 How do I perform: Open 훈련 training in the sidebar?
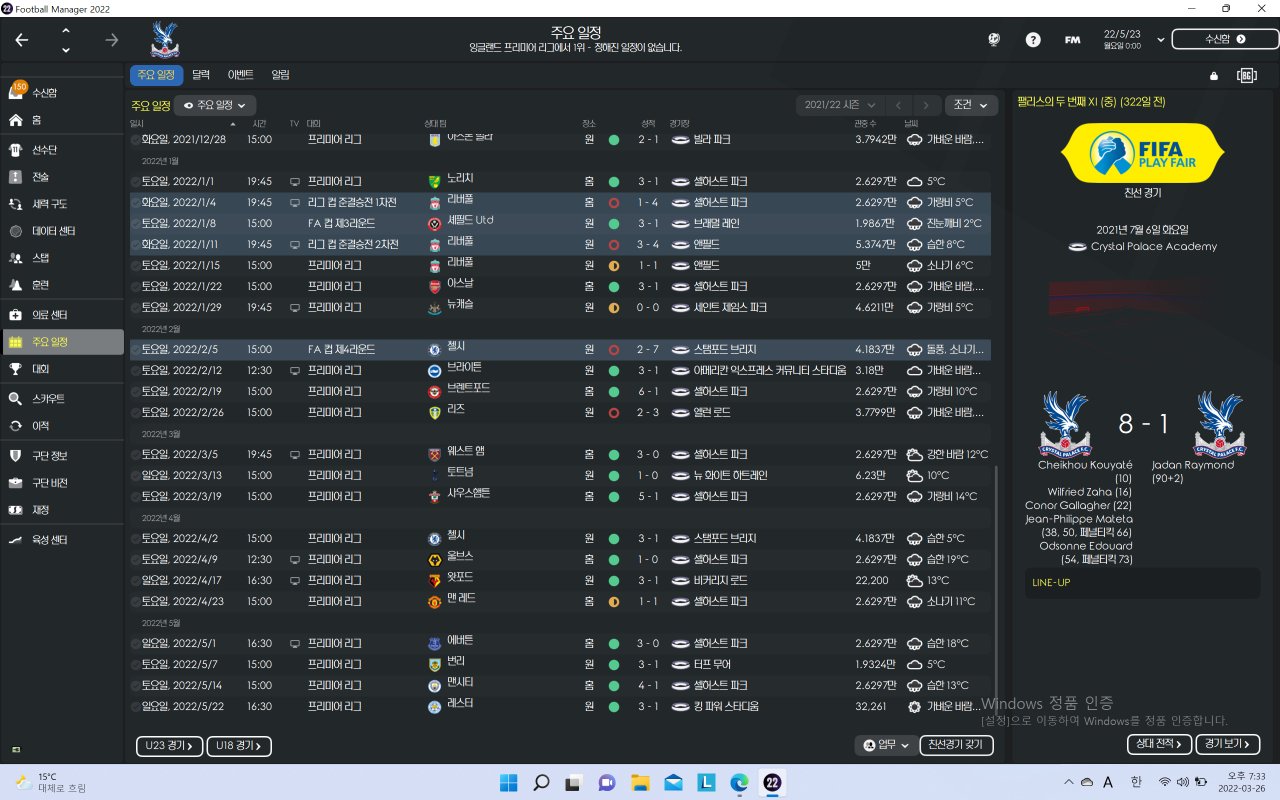point(62,285)
